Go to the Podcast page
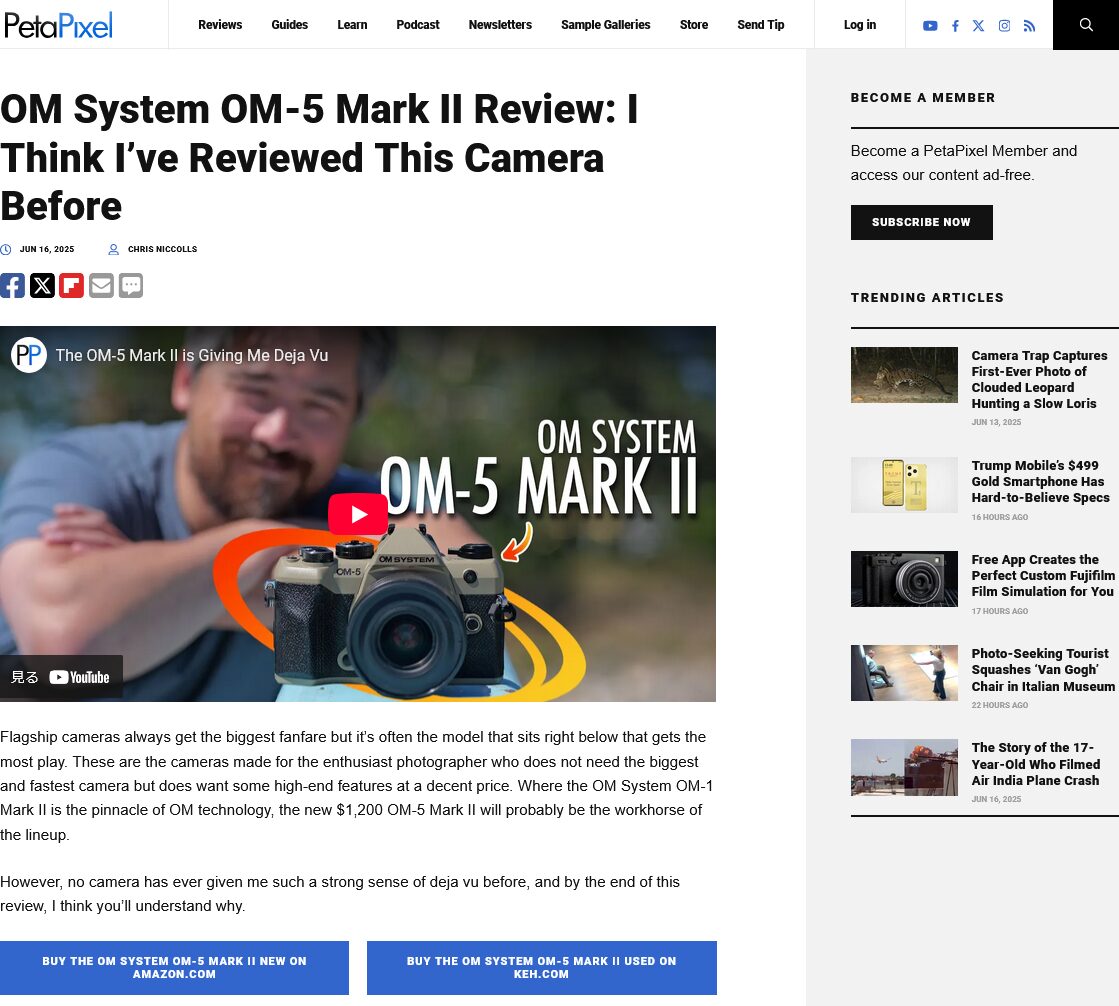The width and height of the screenshot is (1119, 1006). click(x=418, y=25)
